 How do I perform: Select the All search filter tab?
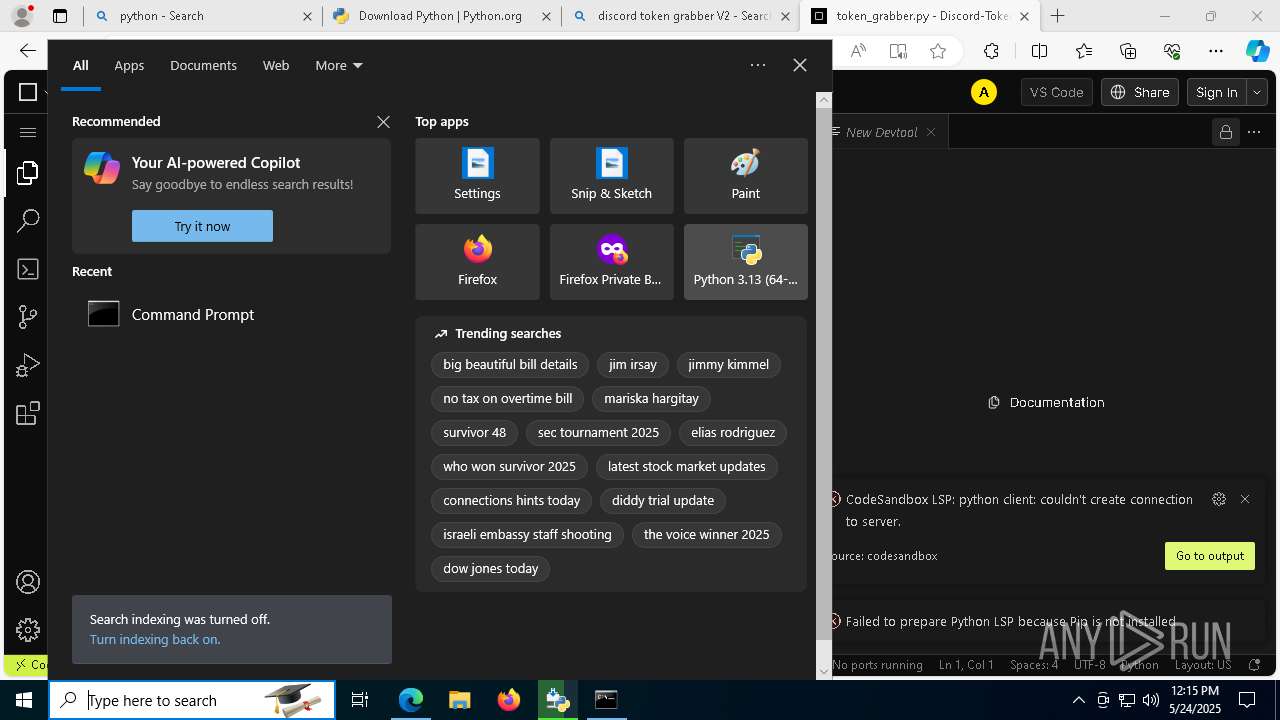[81, 65]
